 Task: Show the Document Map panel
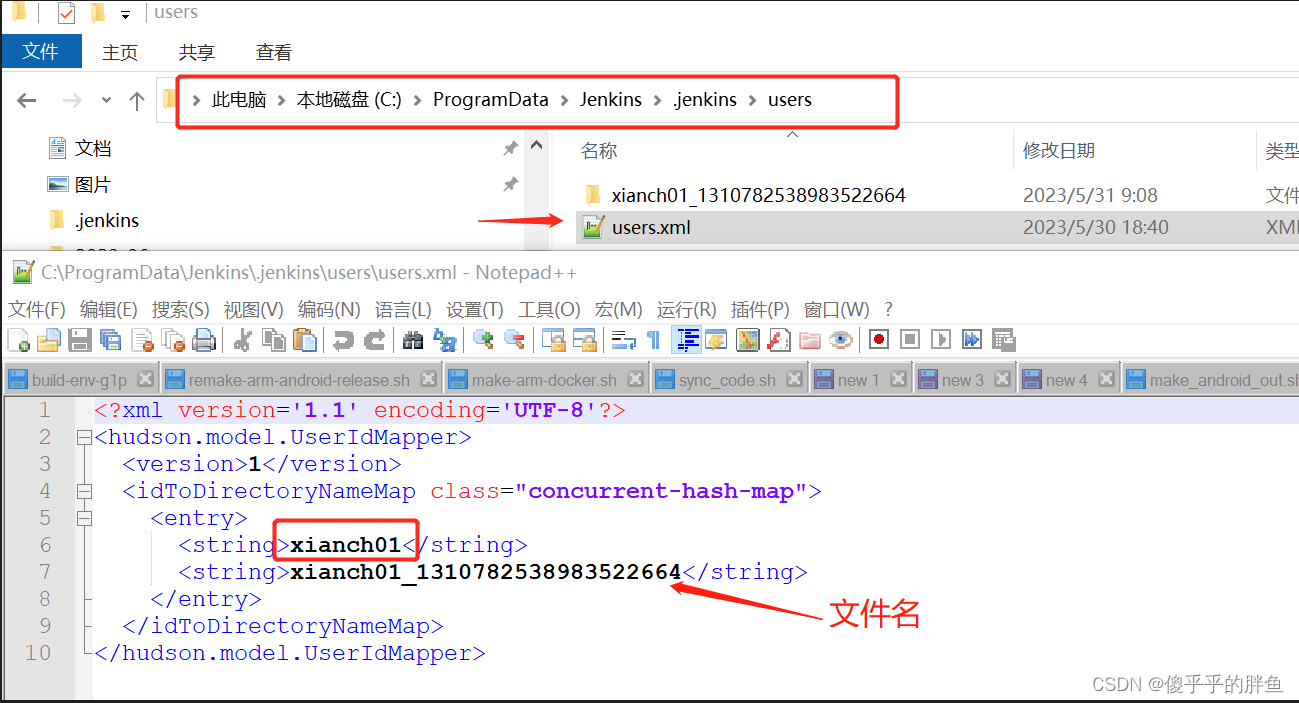(747, 340)
